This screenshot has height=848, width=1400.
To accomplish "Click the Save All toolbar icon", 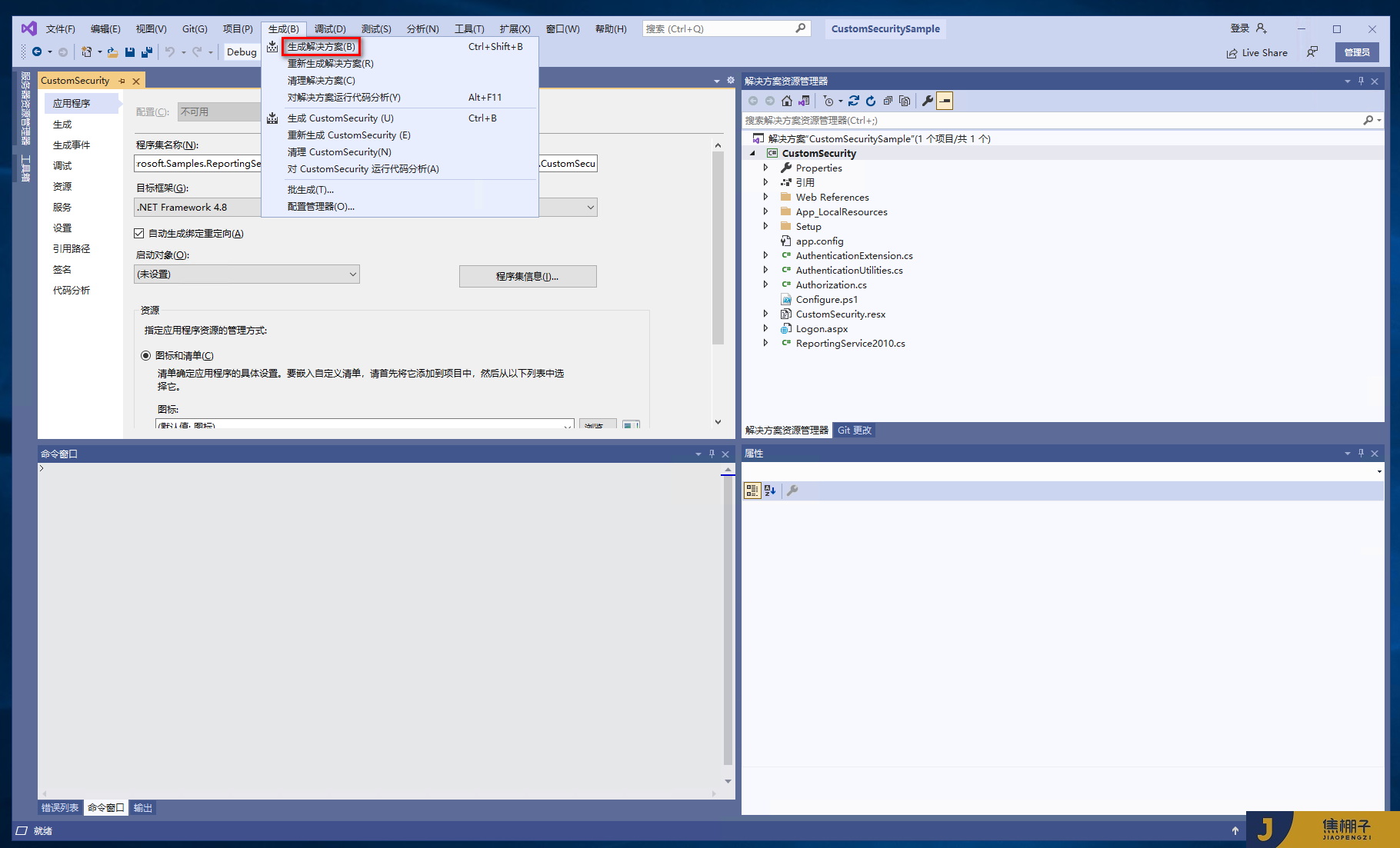I will [146, 52].
